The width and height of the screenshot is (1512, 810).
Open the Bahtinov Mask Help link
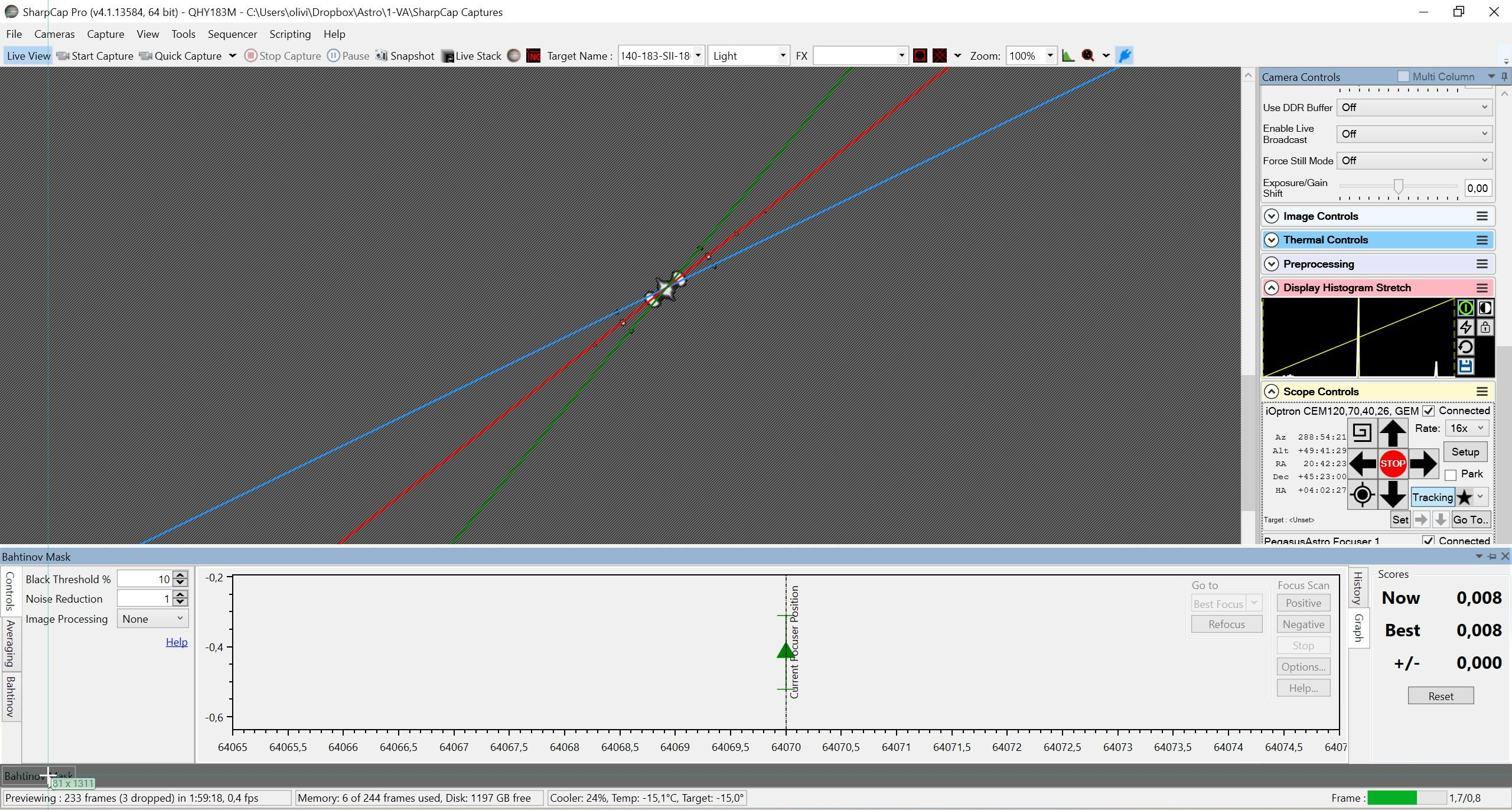click(177, 643)
